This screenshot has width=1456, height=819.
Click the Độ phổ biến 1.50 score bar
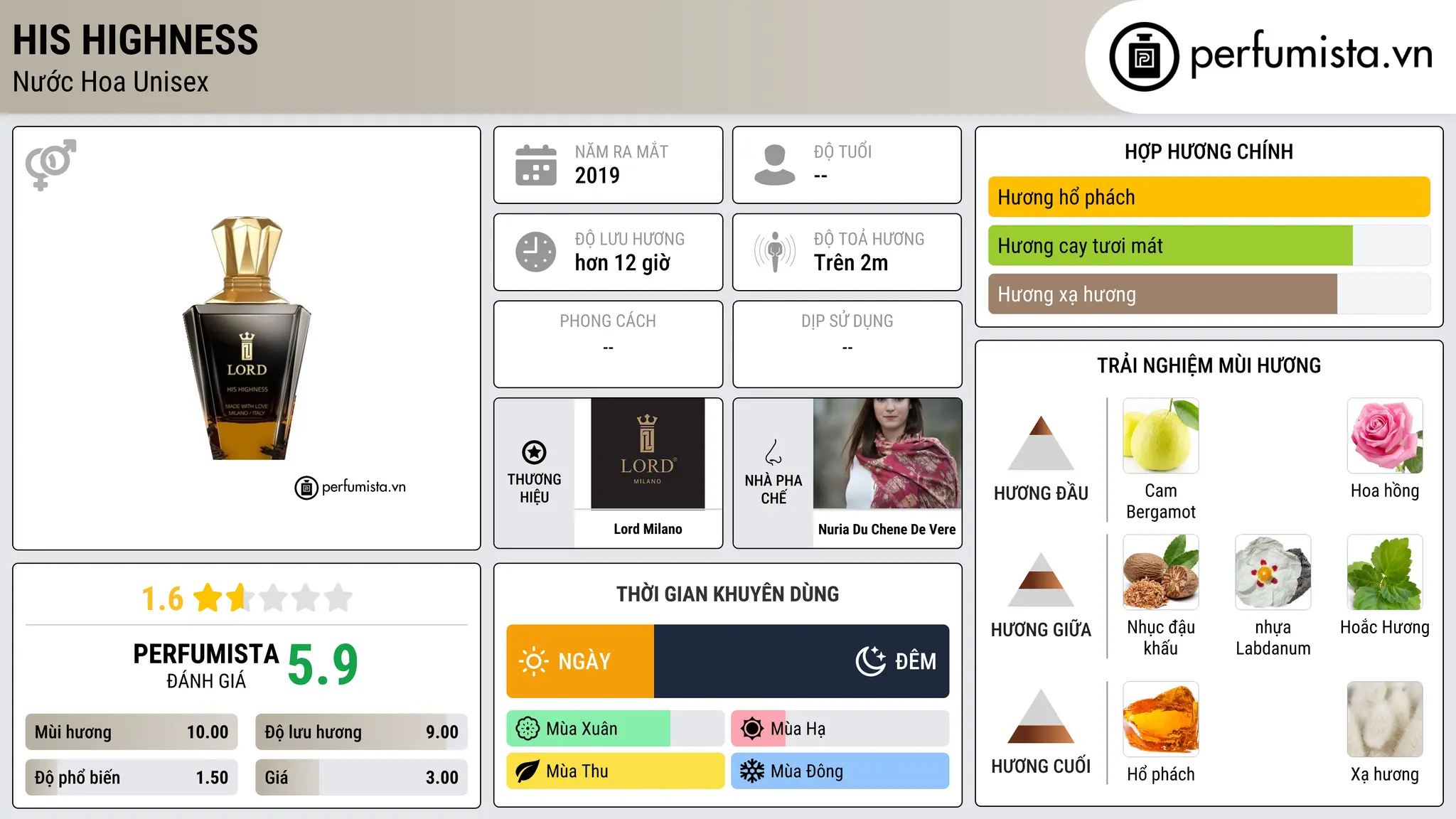(x=132, y=778)
